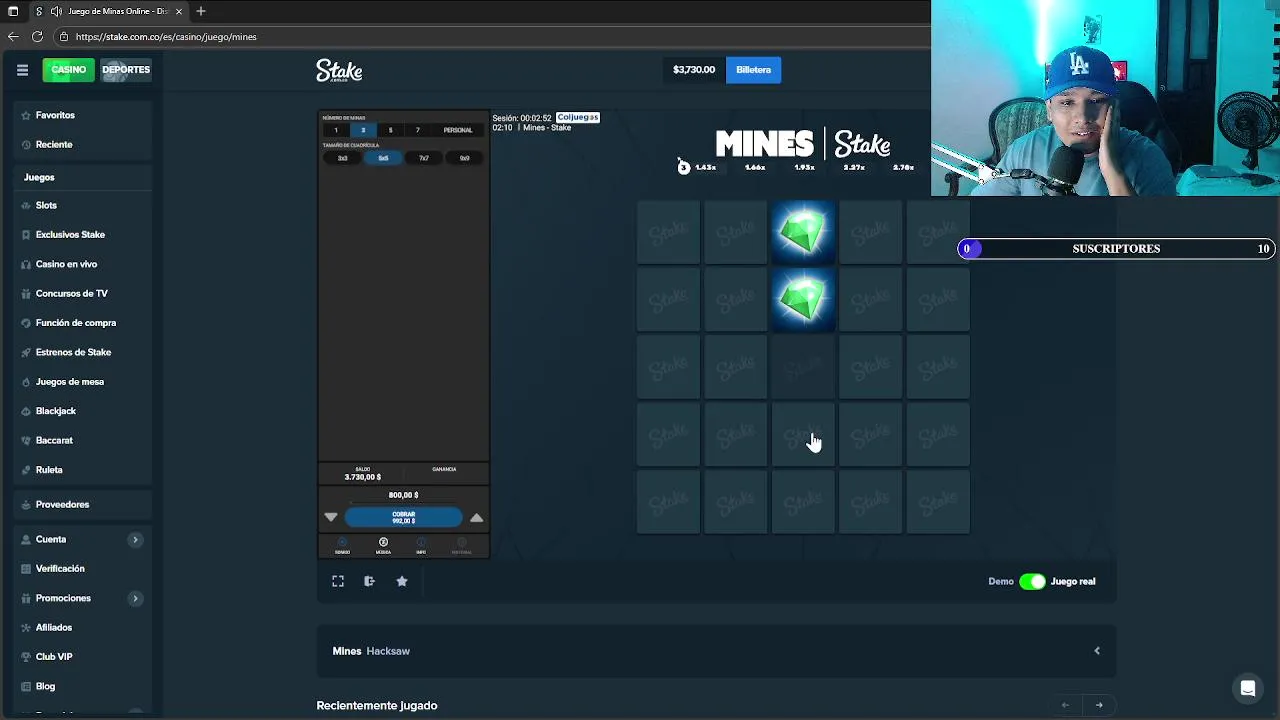
Task: Go back in browser history
Action: coord(13,37)
